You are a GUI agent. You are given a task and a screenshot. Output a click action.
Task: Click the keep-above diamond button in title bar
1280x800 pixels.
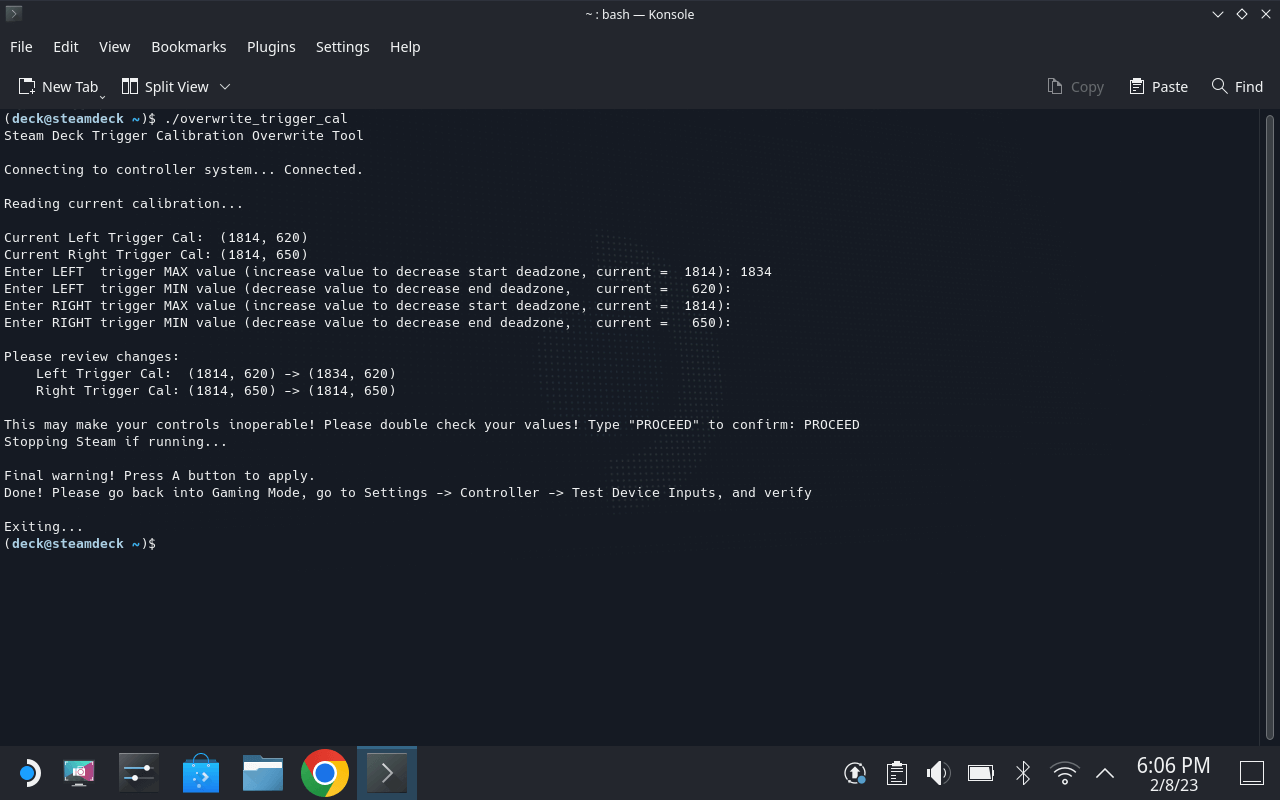point(1242,14)
